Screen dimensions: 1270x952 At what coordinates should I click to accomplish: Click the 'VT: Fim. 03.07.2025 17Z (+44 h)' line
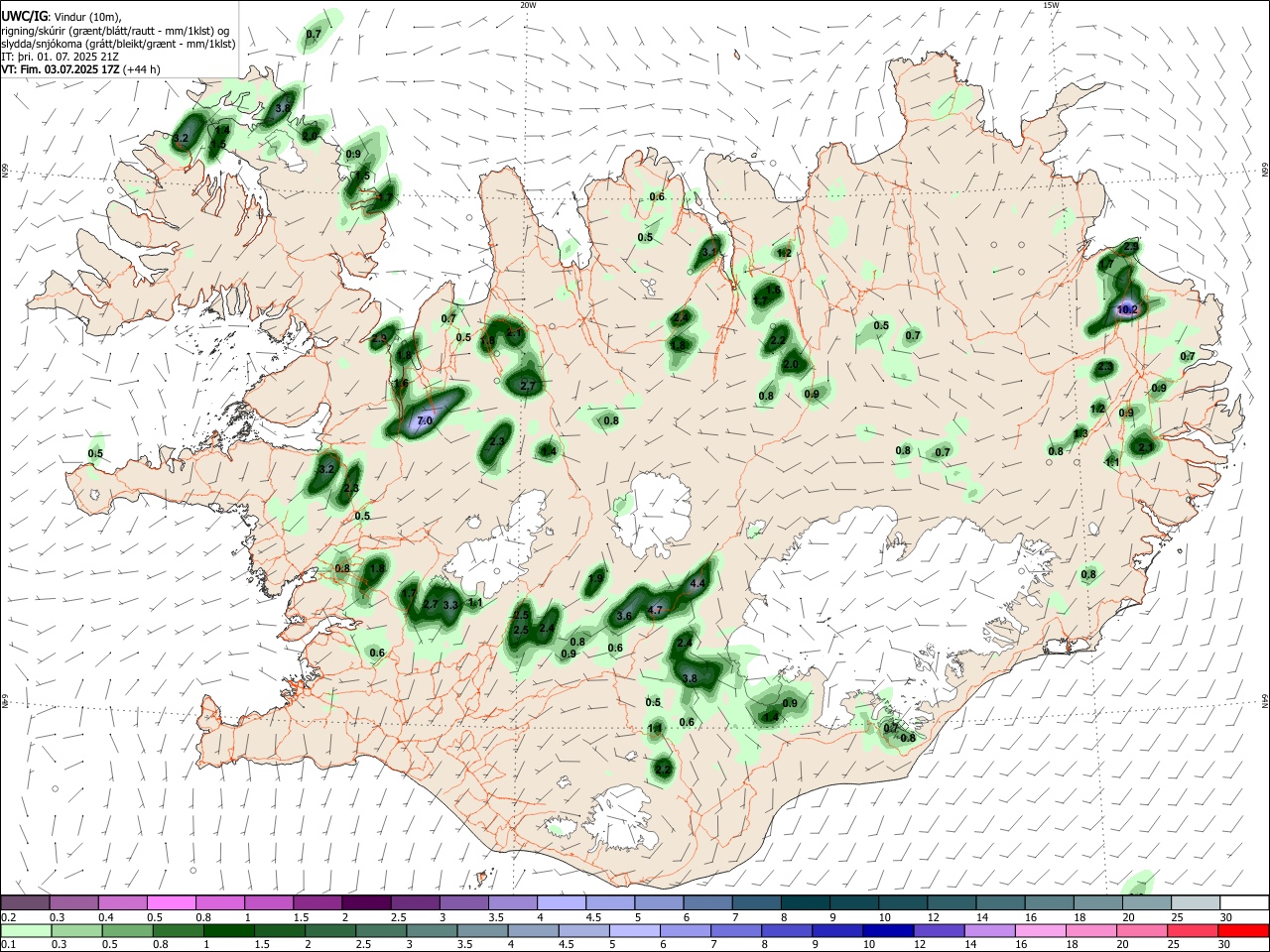point(80,69)
